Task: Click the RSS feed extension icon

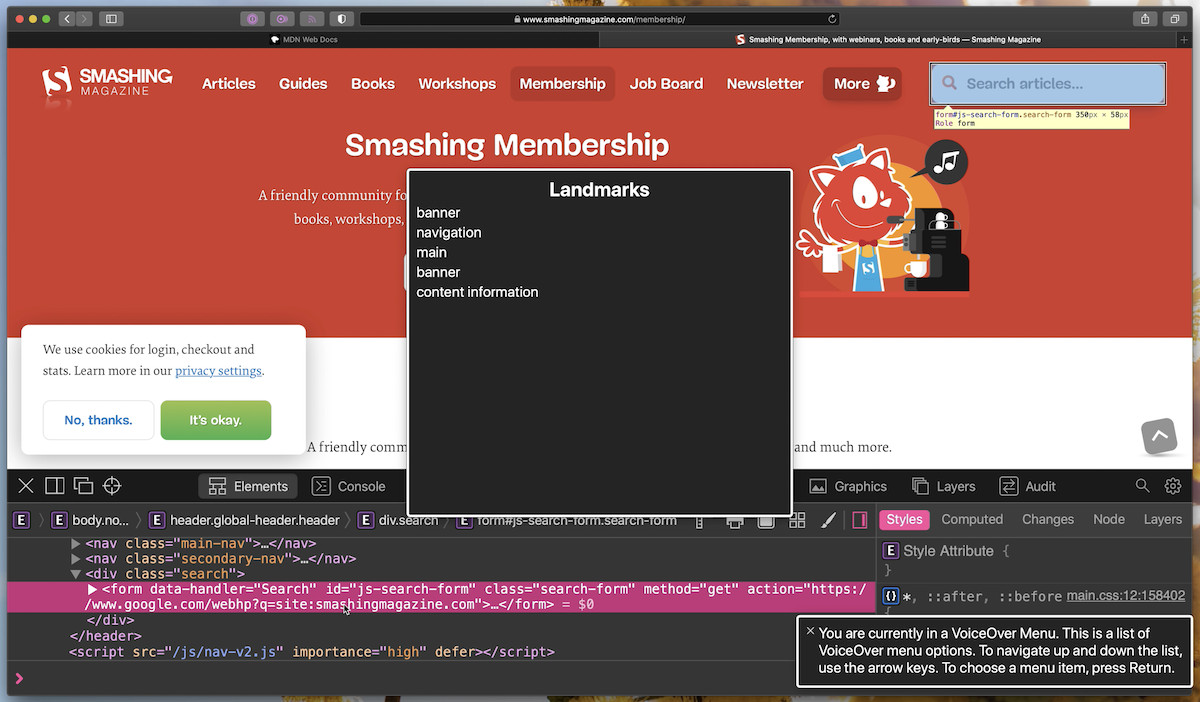Action: 312,19
